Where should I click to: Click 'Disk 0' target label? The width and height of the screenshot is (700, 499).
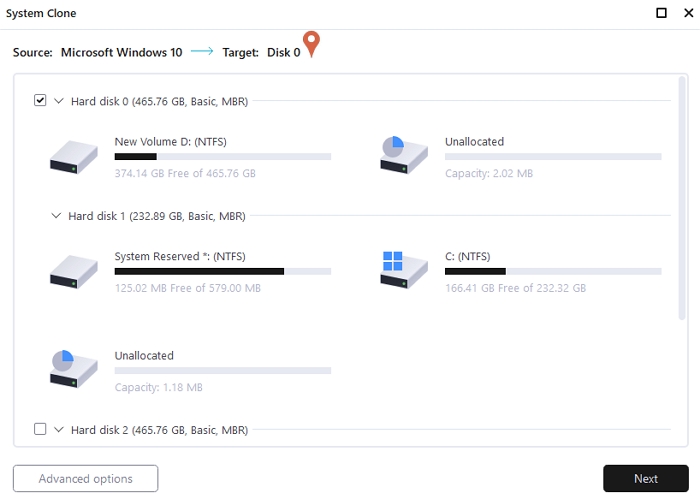(283, 52)
